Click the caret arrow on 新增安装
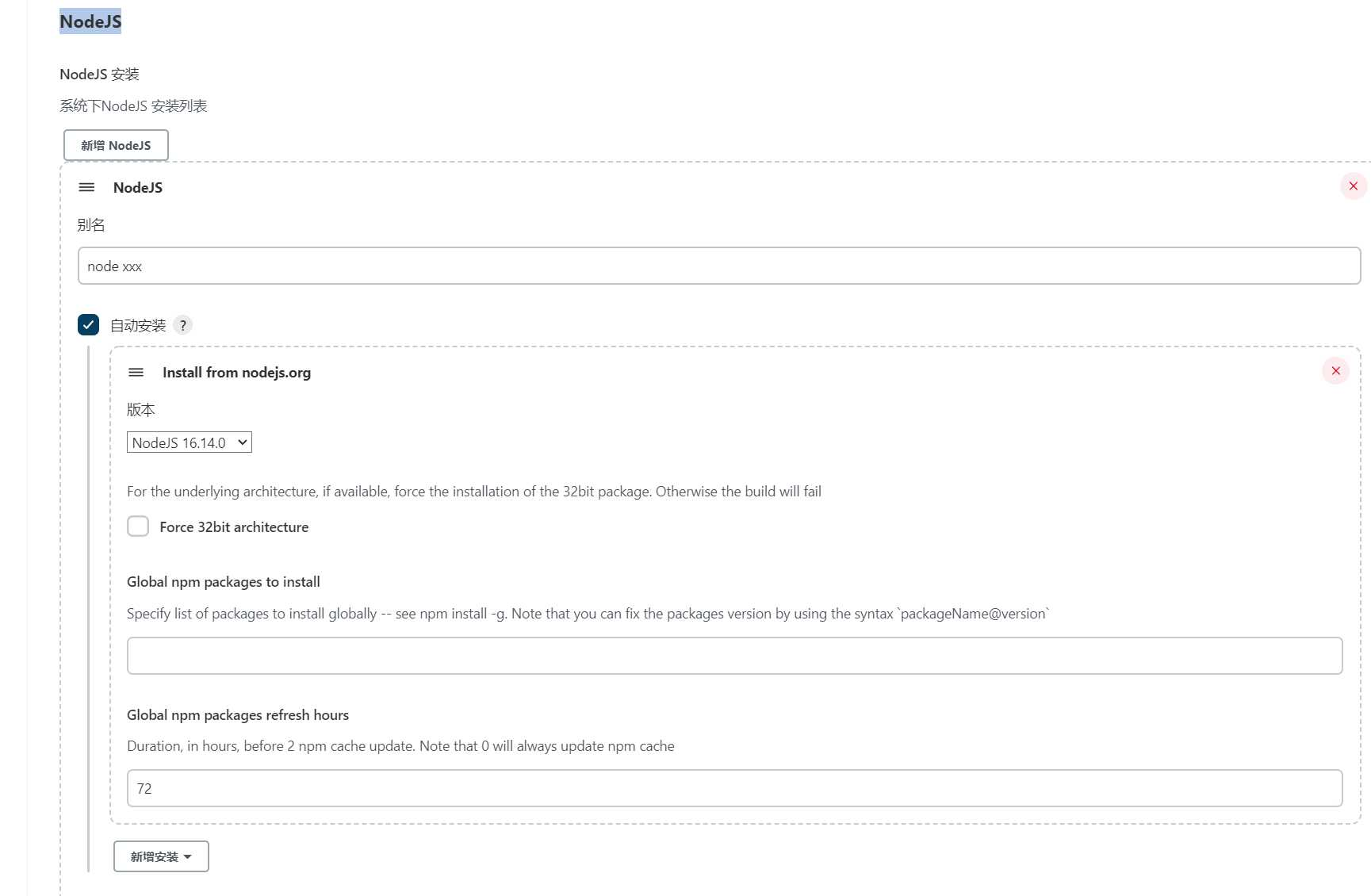The width and height of the screenshot is (1371, 896). tap(188, 857)
